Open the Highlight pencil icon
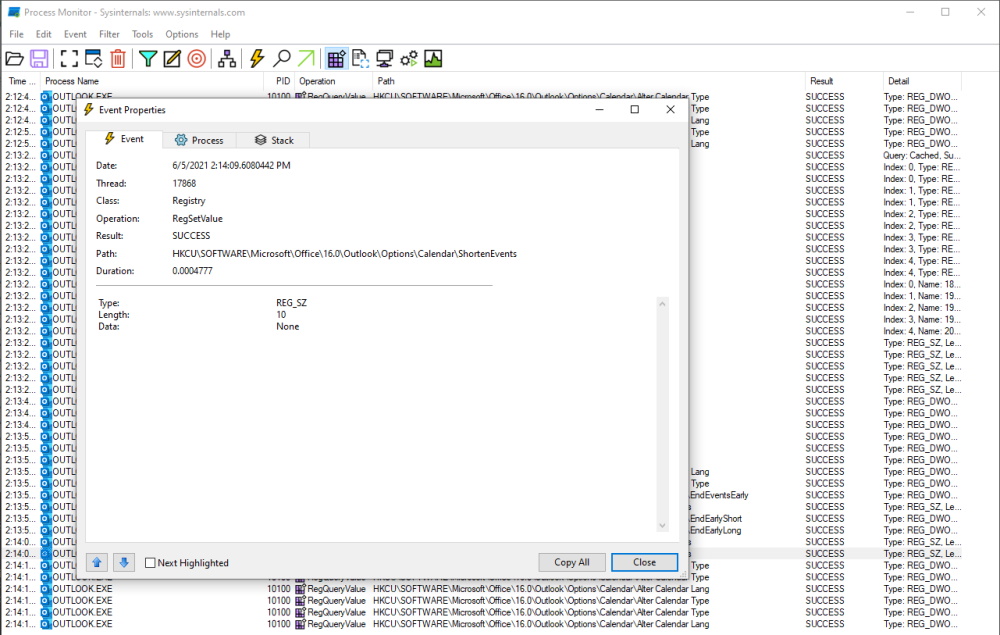Viewport: 1000px width, 635px height. 172,59
